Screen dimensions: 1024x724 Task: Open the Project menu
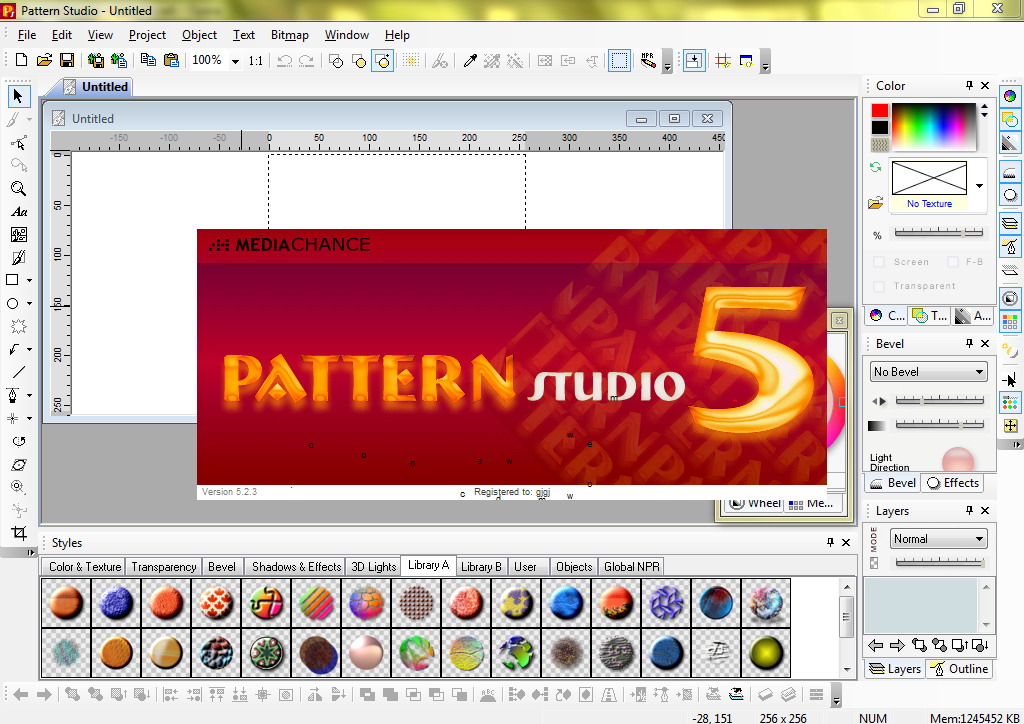click(x=147, y=35)
